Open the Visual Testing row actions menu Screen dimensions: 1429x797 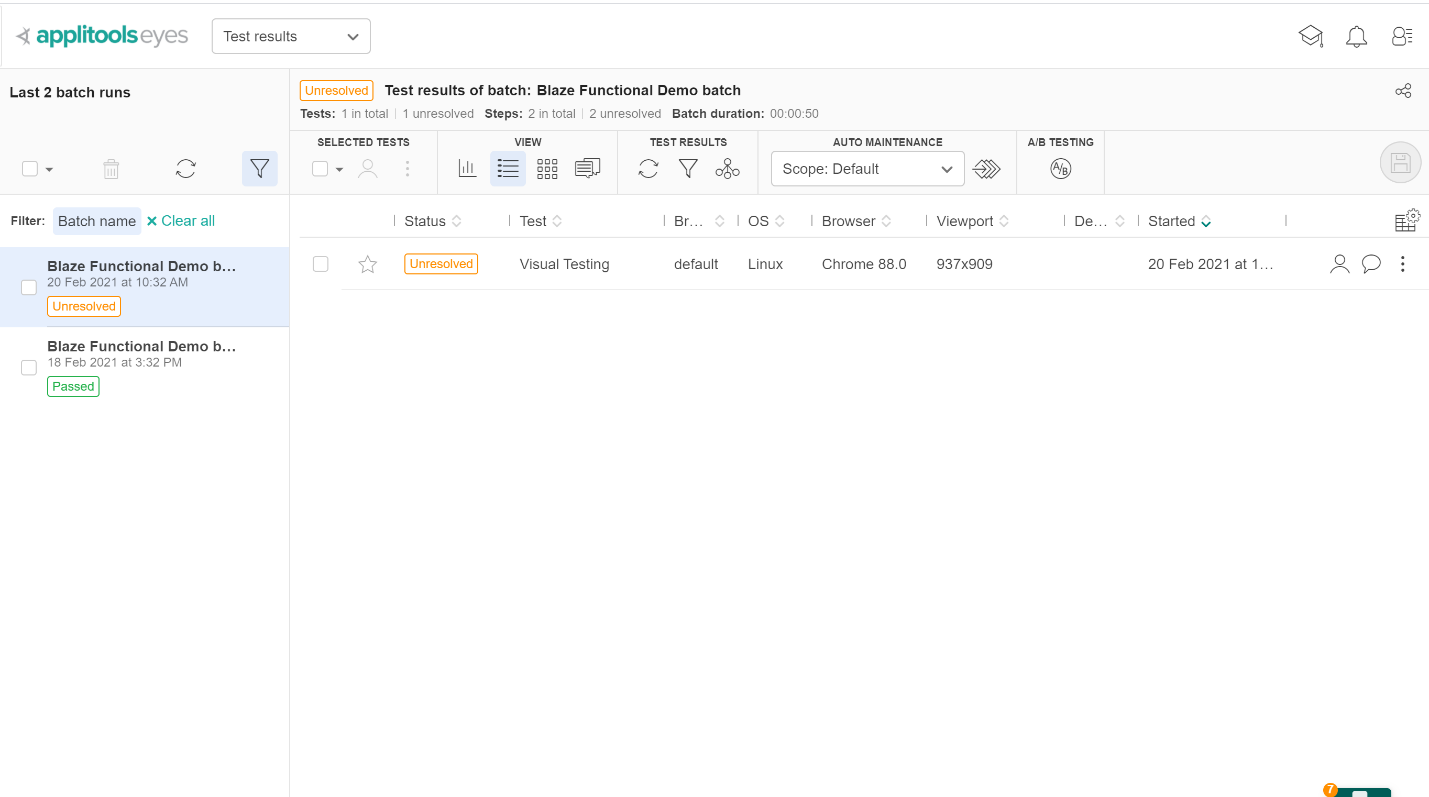(1403, 264)
